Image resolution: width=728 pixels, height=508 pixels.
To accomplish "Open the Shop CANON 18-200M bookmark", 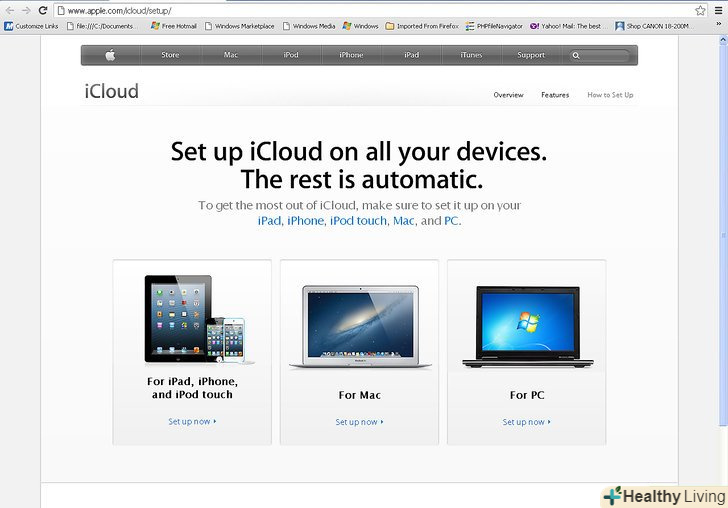I will point(652,26).
